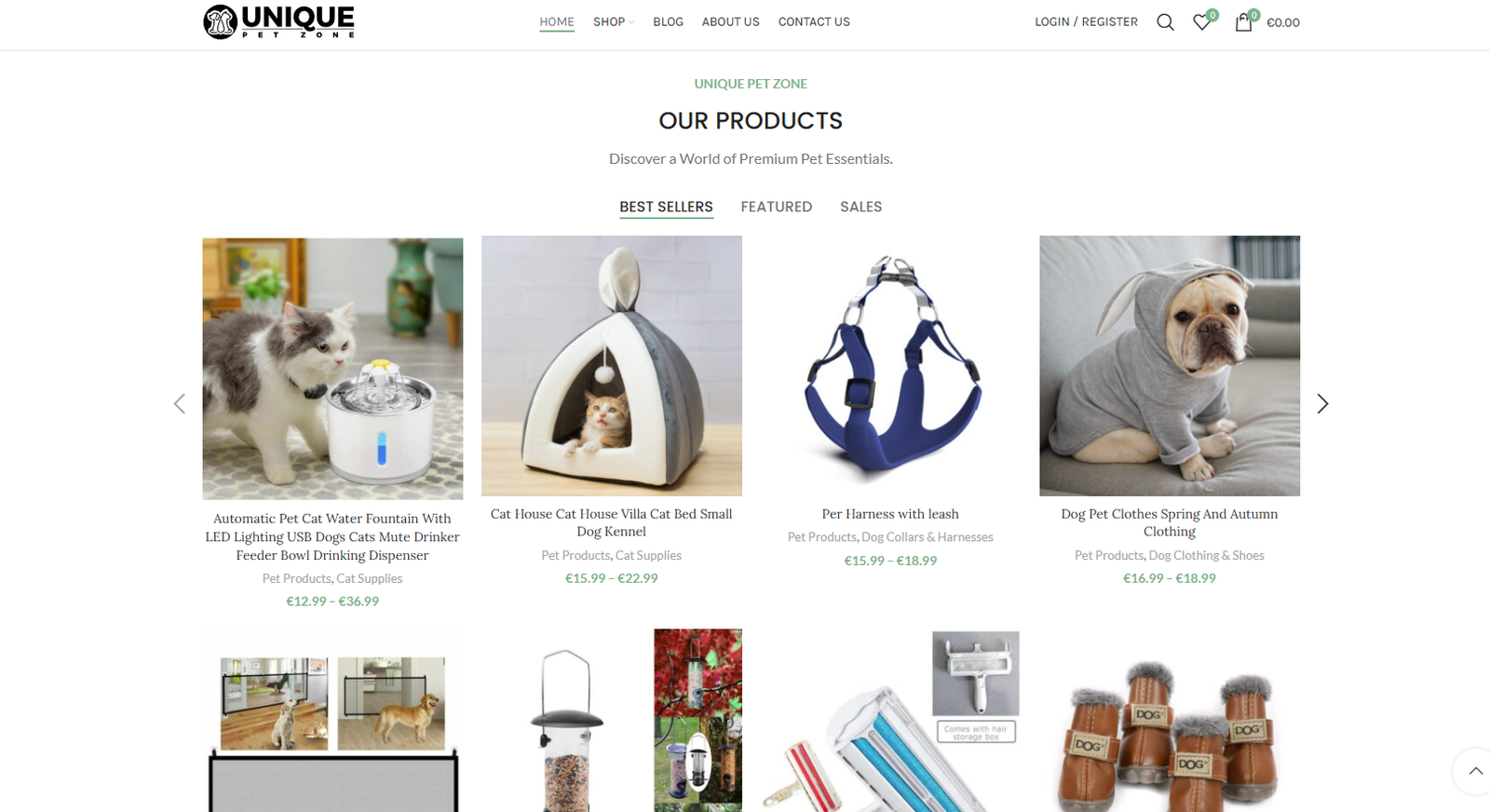Viewport: 1490px width, 812px height.
Task: Click the Unique Pet Zone logo
Action: [279, 21]
